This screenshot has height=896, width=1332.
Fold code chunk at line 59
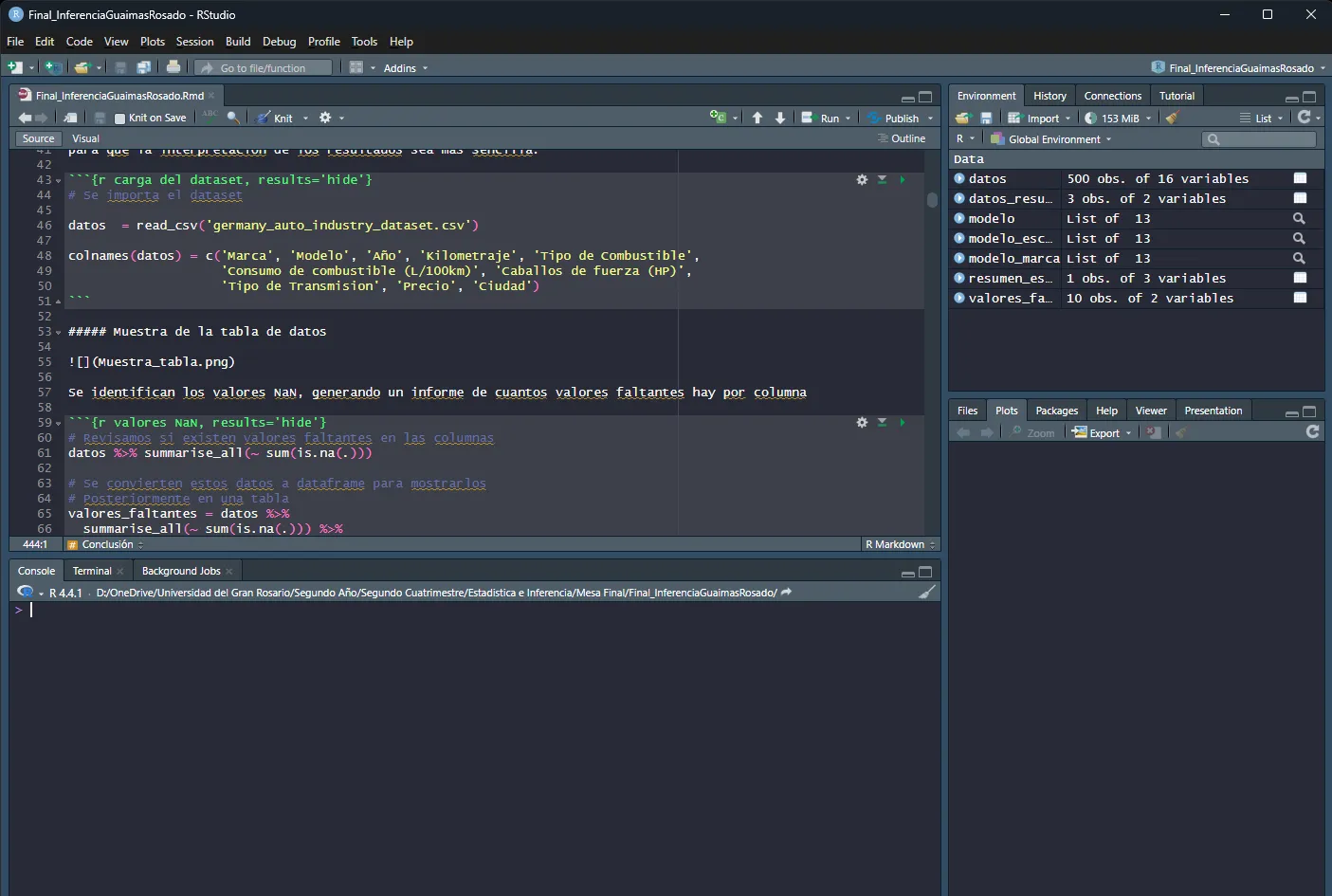coord(58,423)
